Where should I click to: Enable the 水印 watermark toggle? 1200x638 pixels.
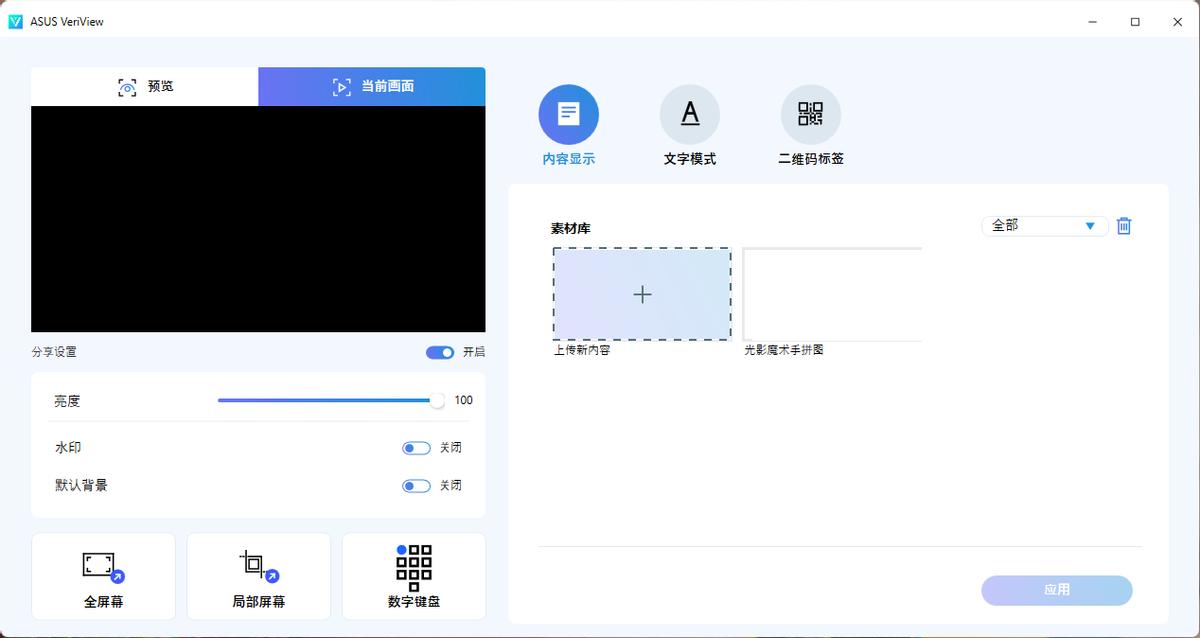(x=415, y=447)
